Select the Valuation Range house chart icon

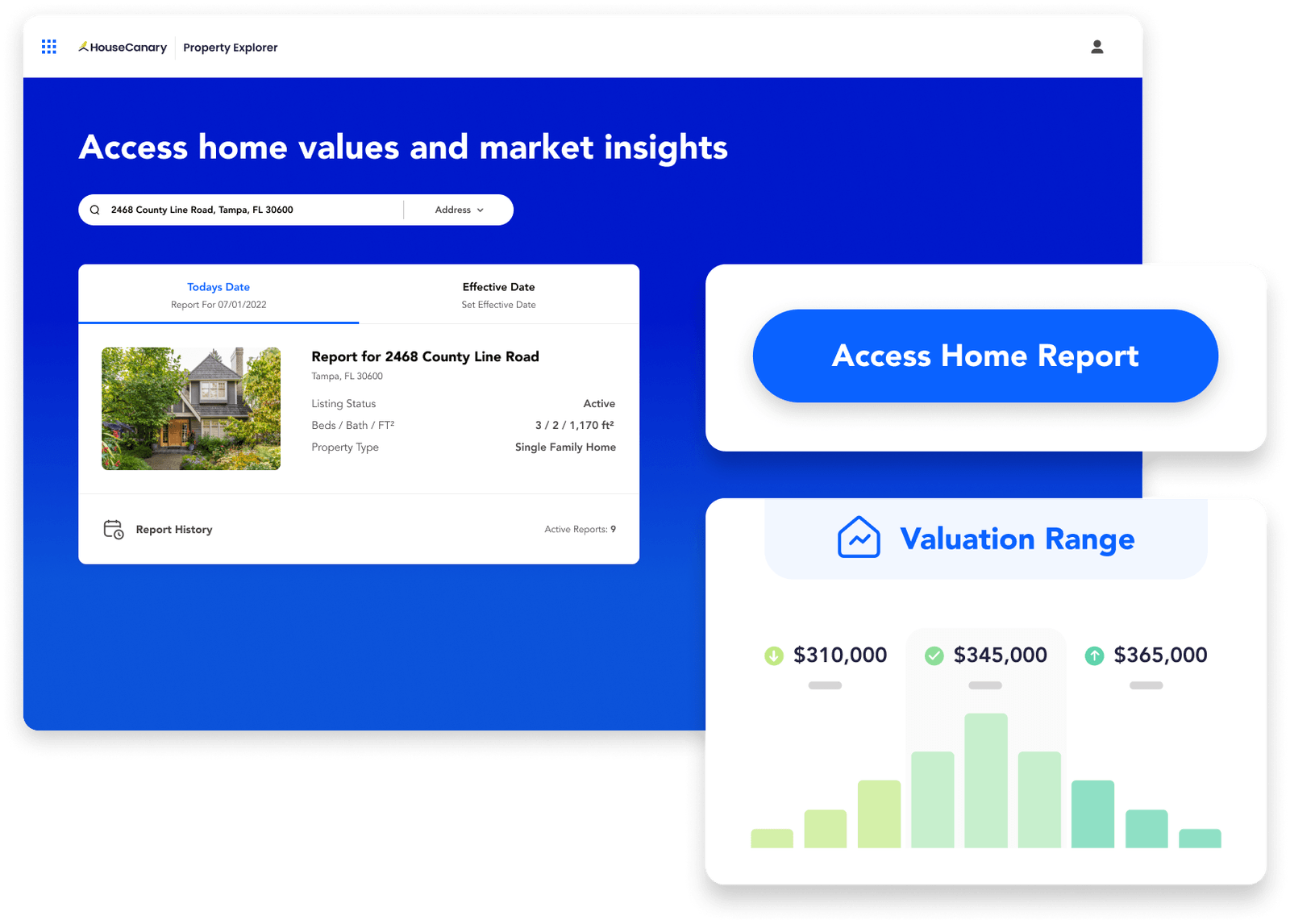point(859,538)
